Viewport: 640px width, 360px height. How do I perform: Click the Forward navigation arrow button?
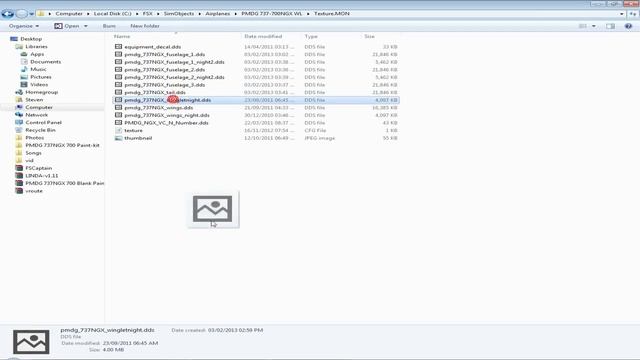(x=22, y=14)
